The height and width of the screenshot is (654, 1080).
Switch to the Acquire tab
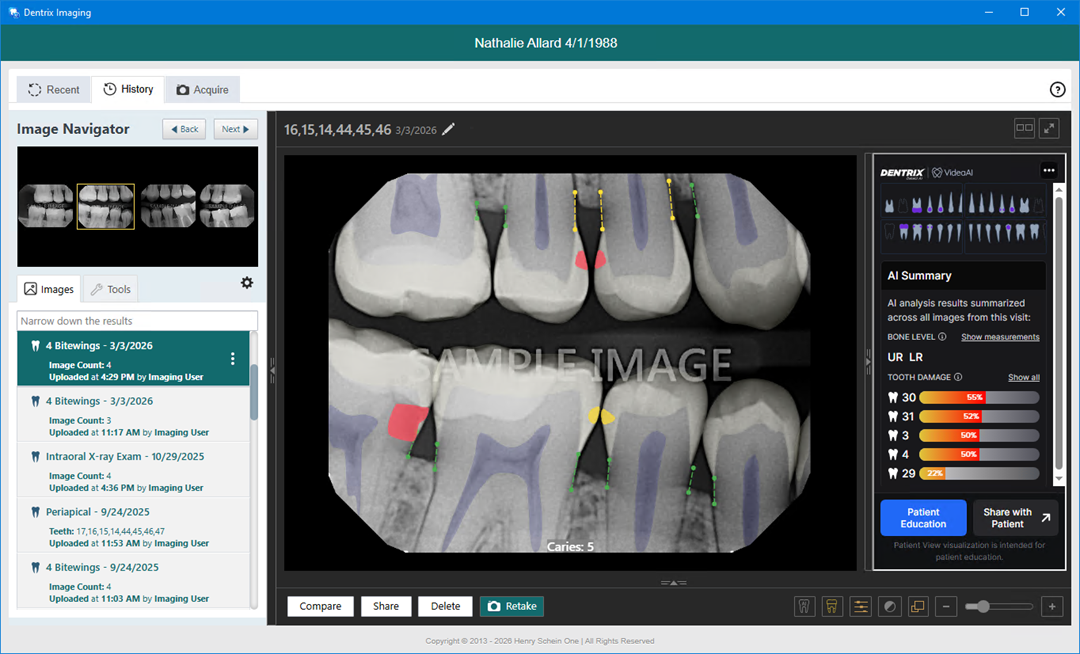(202, 89)
